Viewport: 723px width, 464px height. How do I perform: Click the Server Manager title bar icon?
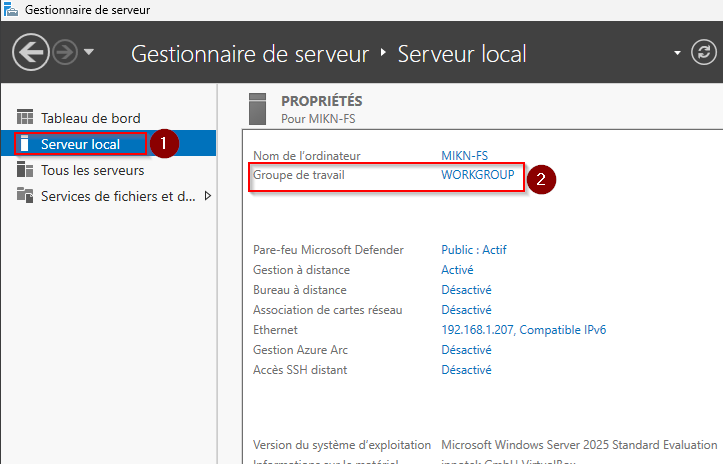click(x=11, y=9)
